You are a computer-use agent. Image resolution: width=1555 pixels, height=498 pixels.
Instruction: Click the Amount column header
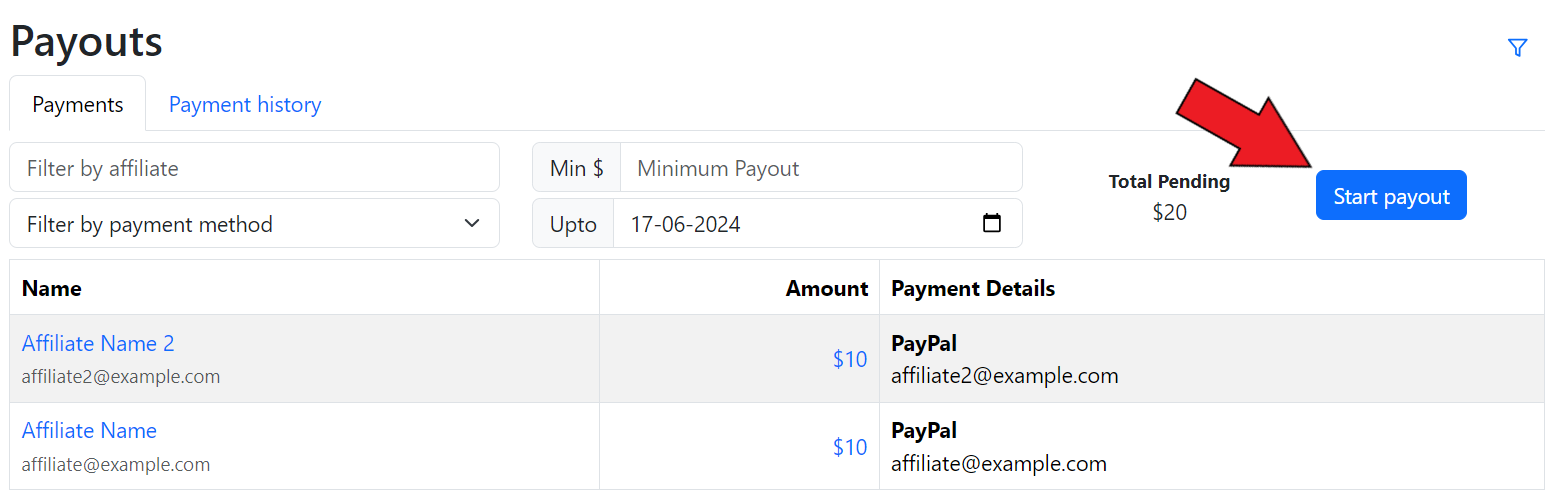[826, 289]
